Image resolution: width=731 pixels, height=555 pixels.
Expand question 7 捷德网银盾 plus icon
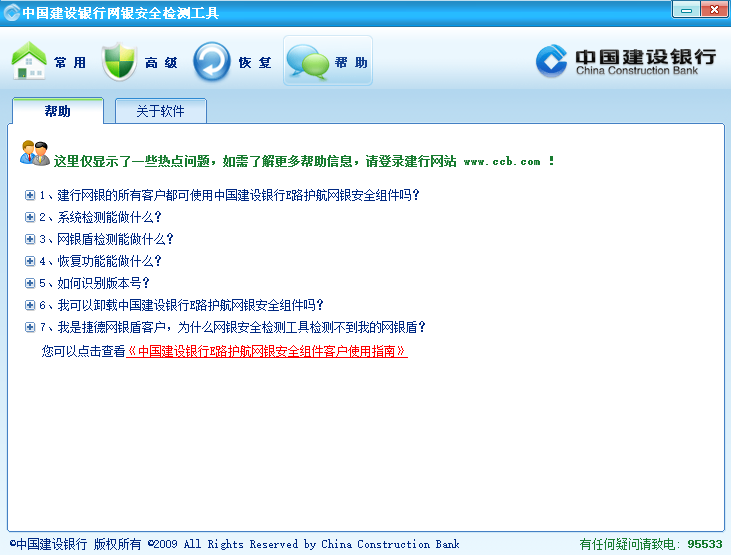(30, 327)
